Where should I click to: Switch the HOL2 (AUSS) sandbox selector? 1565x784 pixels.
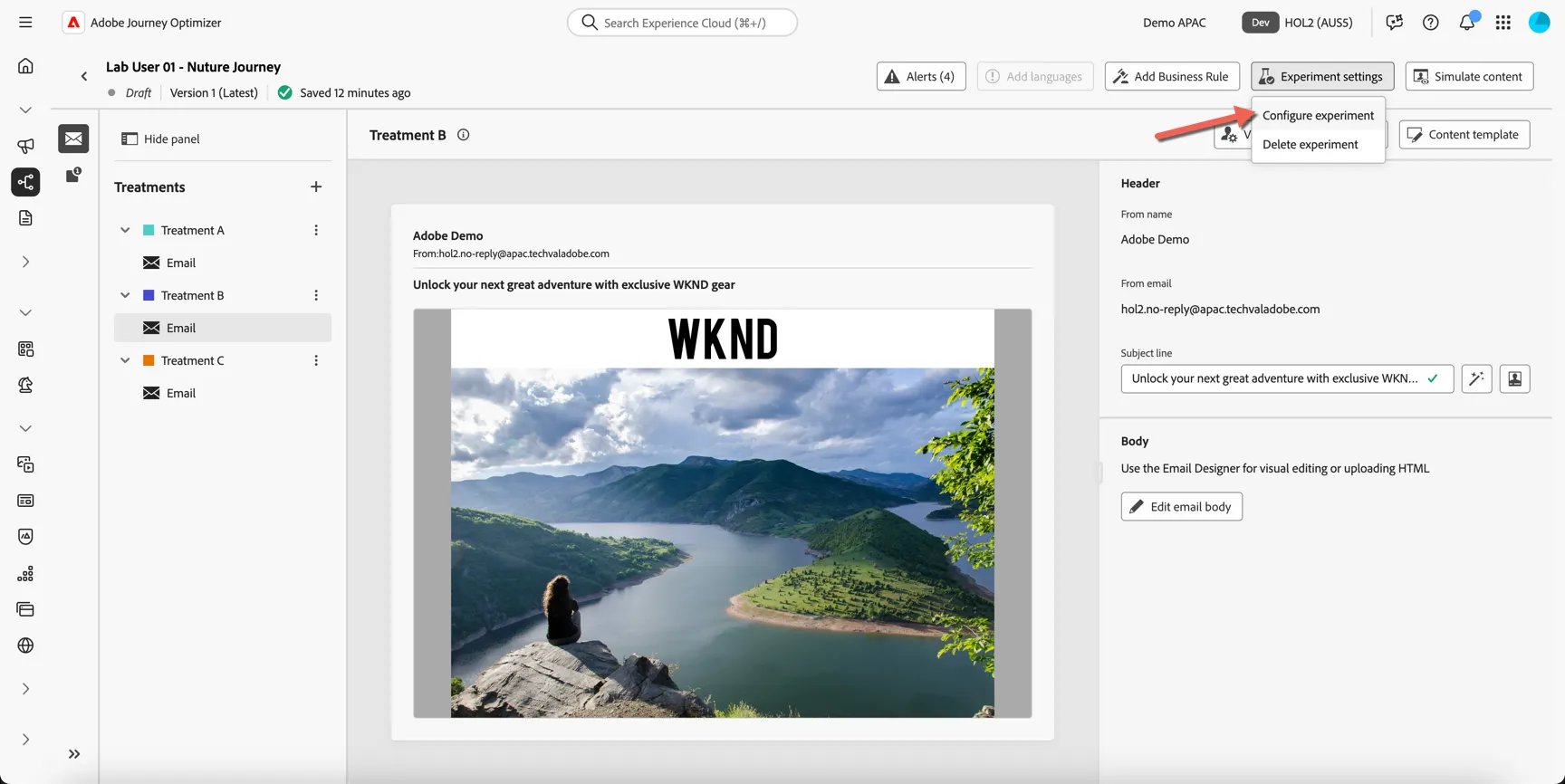coord(1297,23)
